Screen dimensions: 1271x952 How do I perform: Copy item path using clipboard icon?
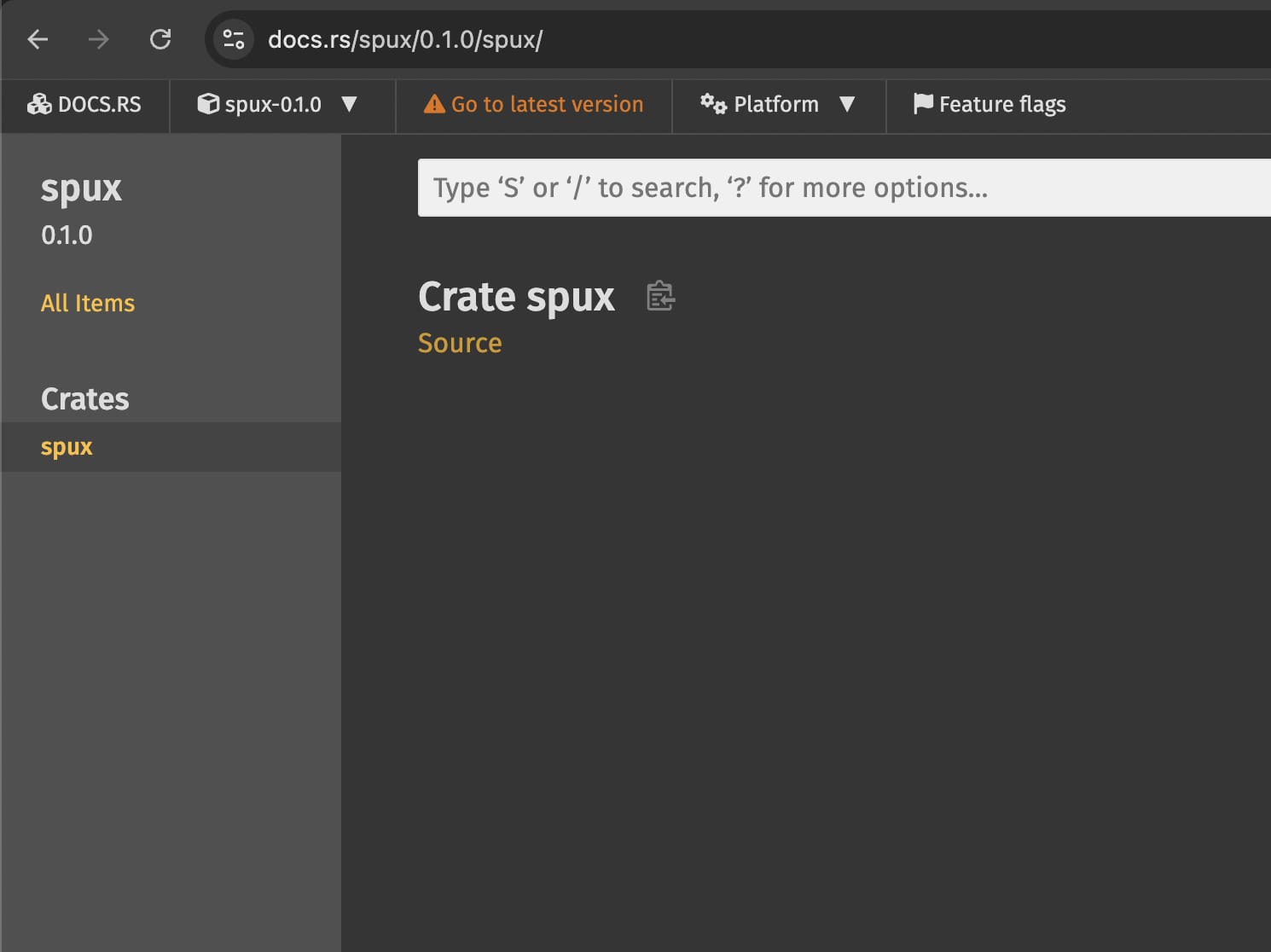pos(660,296)
